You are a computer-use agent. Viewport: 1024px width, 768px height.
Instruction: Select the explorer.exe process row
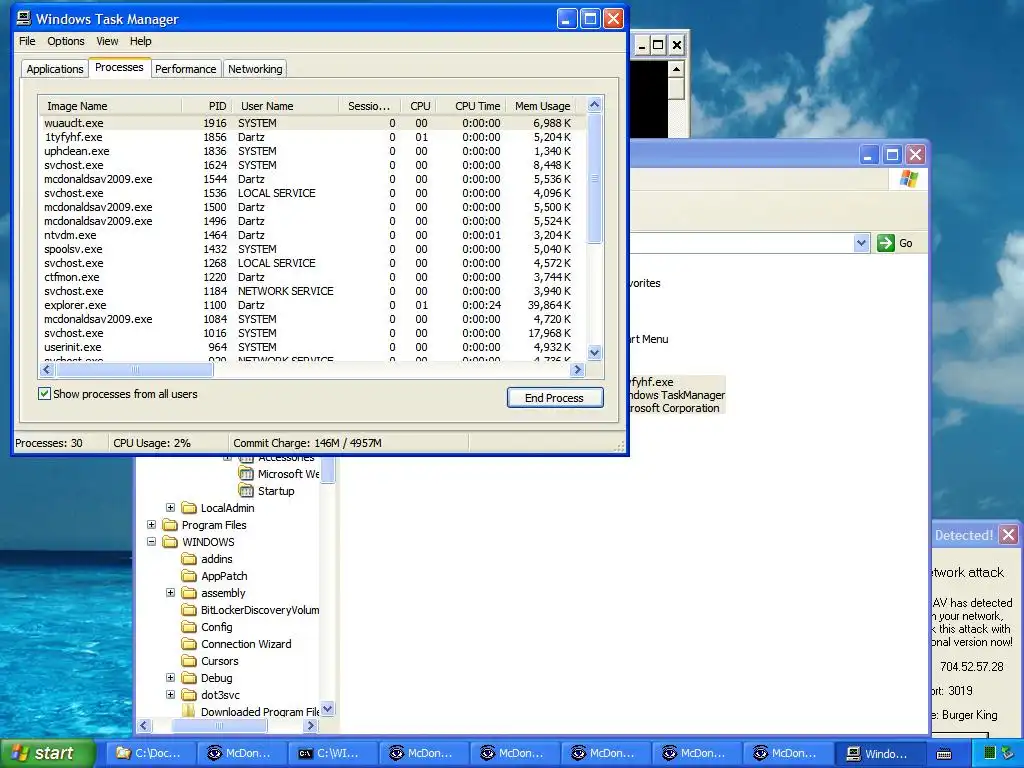(x=312, y=305)
